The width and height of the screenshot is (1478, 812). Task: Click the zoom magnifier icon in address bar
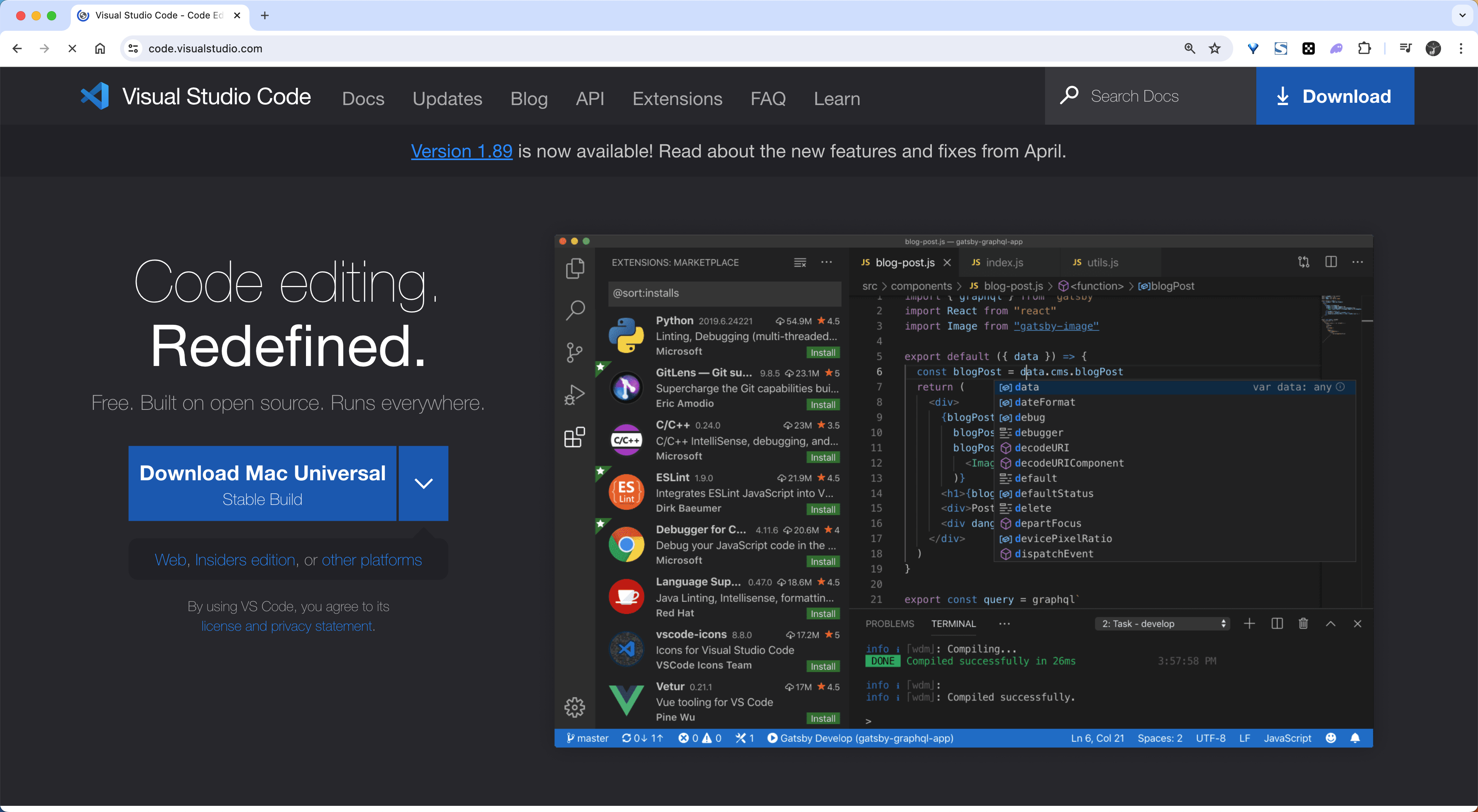1189,49
